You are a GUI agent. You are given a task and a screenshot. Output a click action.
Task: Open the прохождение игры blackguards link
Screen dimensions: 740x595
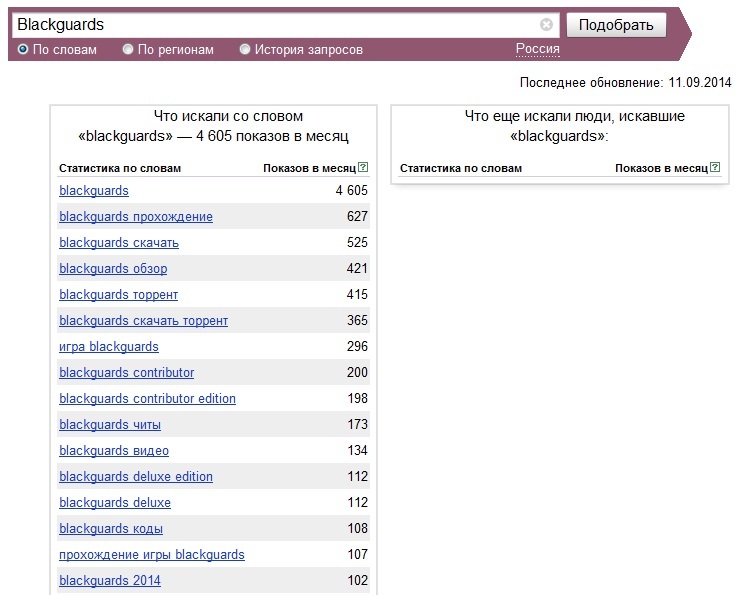click(x=152, y=554)
